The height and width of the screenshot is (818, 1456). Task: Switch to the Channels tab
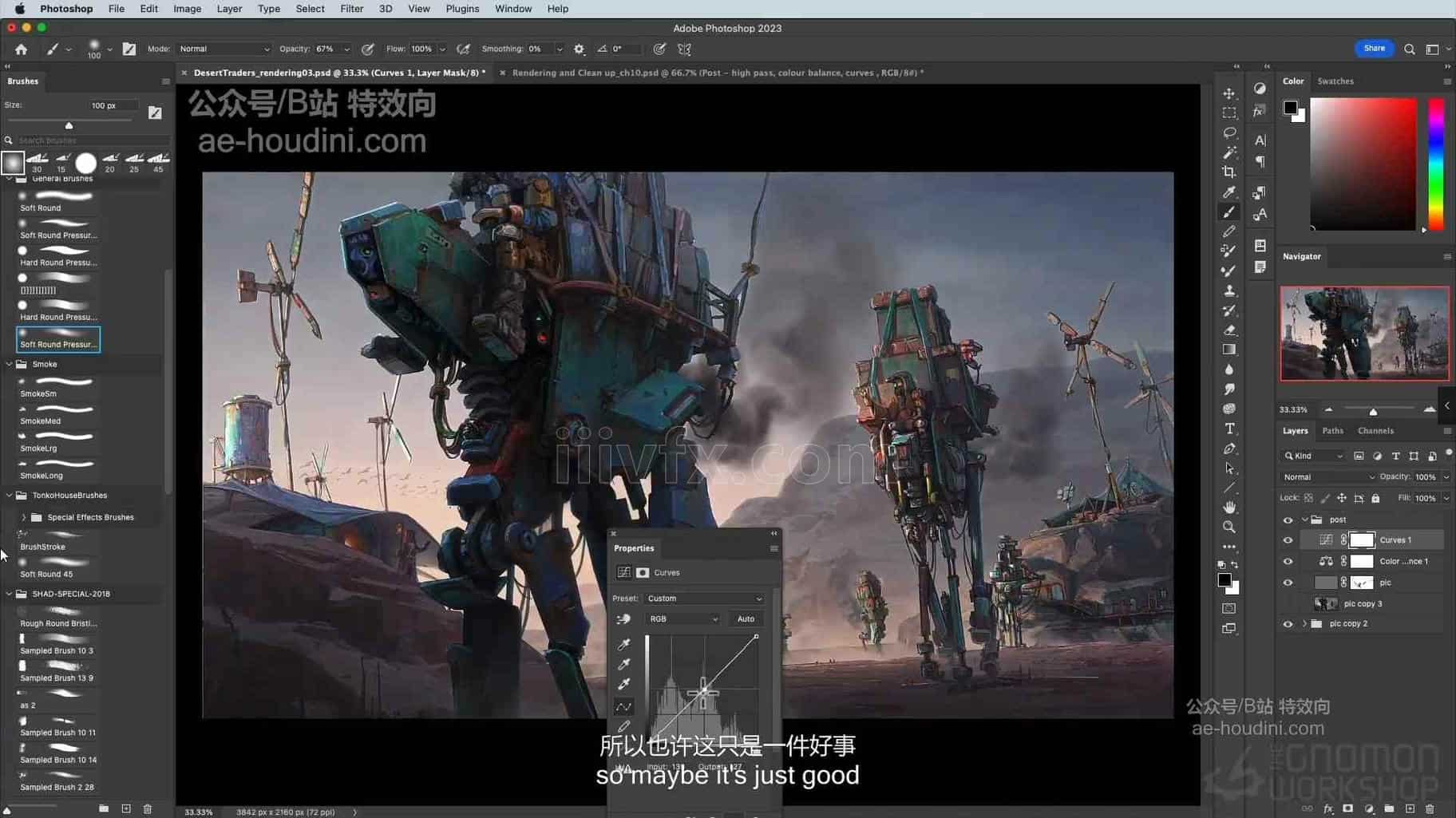(x=1375, y=431)
